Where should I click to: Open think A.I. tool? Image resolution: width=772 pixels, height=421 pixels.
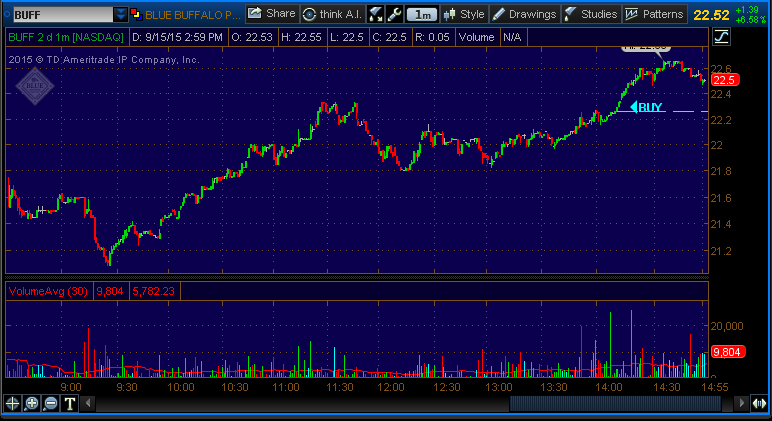pos(333,14)
